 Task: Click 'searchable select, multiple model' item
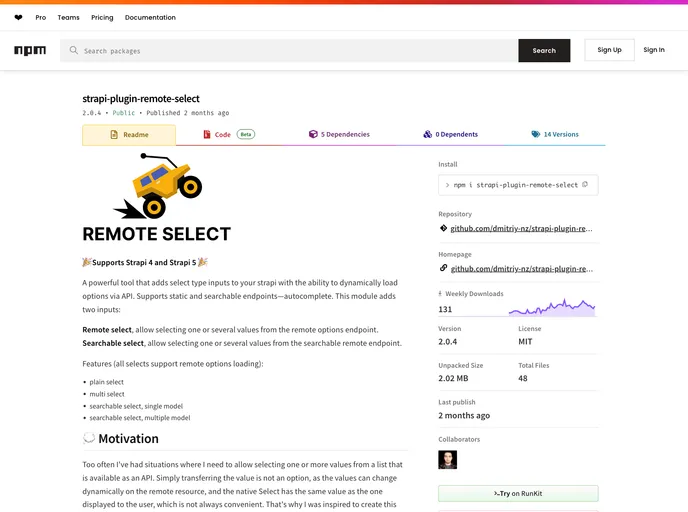[140, 418]
